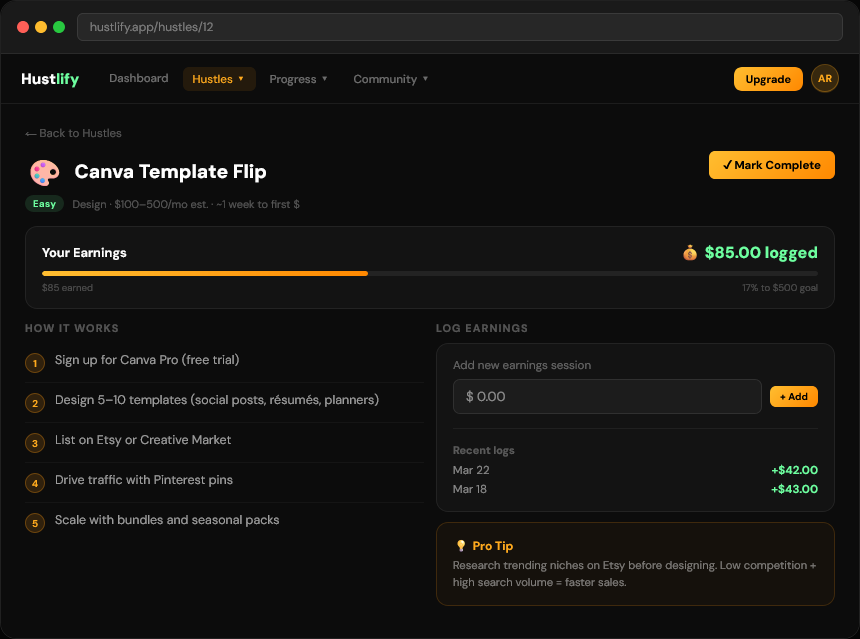
Task: Click the earnings progress bar
Action: [429, 273]
